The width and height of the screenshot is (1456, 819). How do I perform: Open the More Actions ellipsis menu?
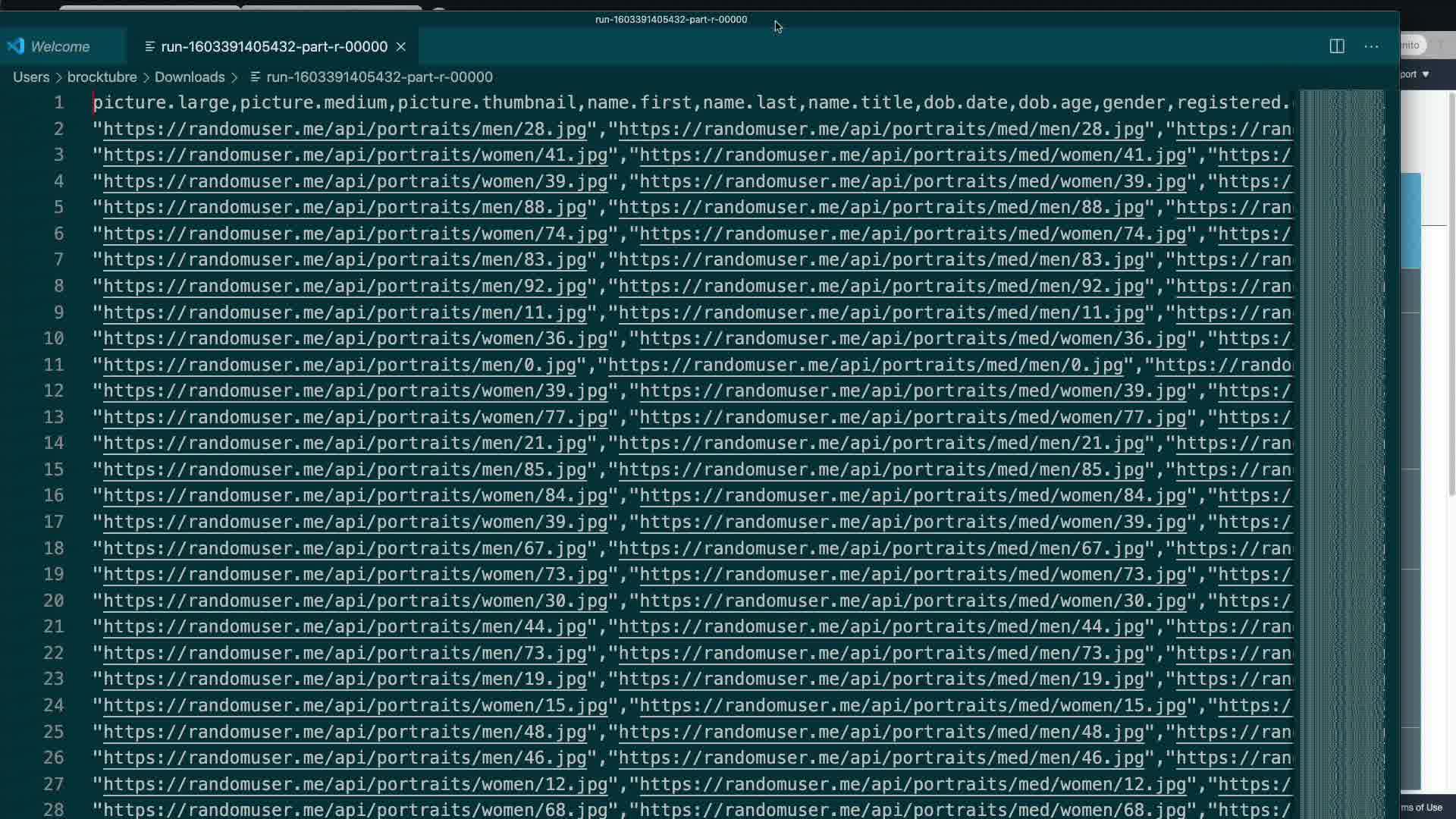(1371, 46)
